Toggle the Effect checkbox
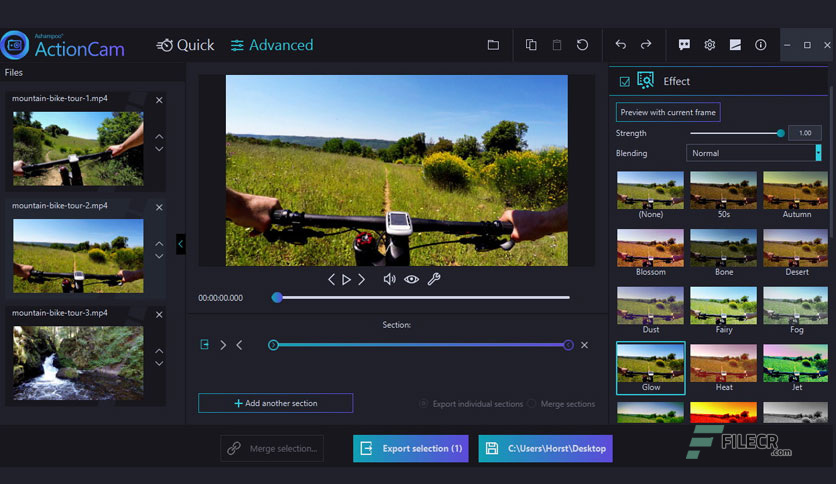Screen dimensions: 836x484 point(624,82)
